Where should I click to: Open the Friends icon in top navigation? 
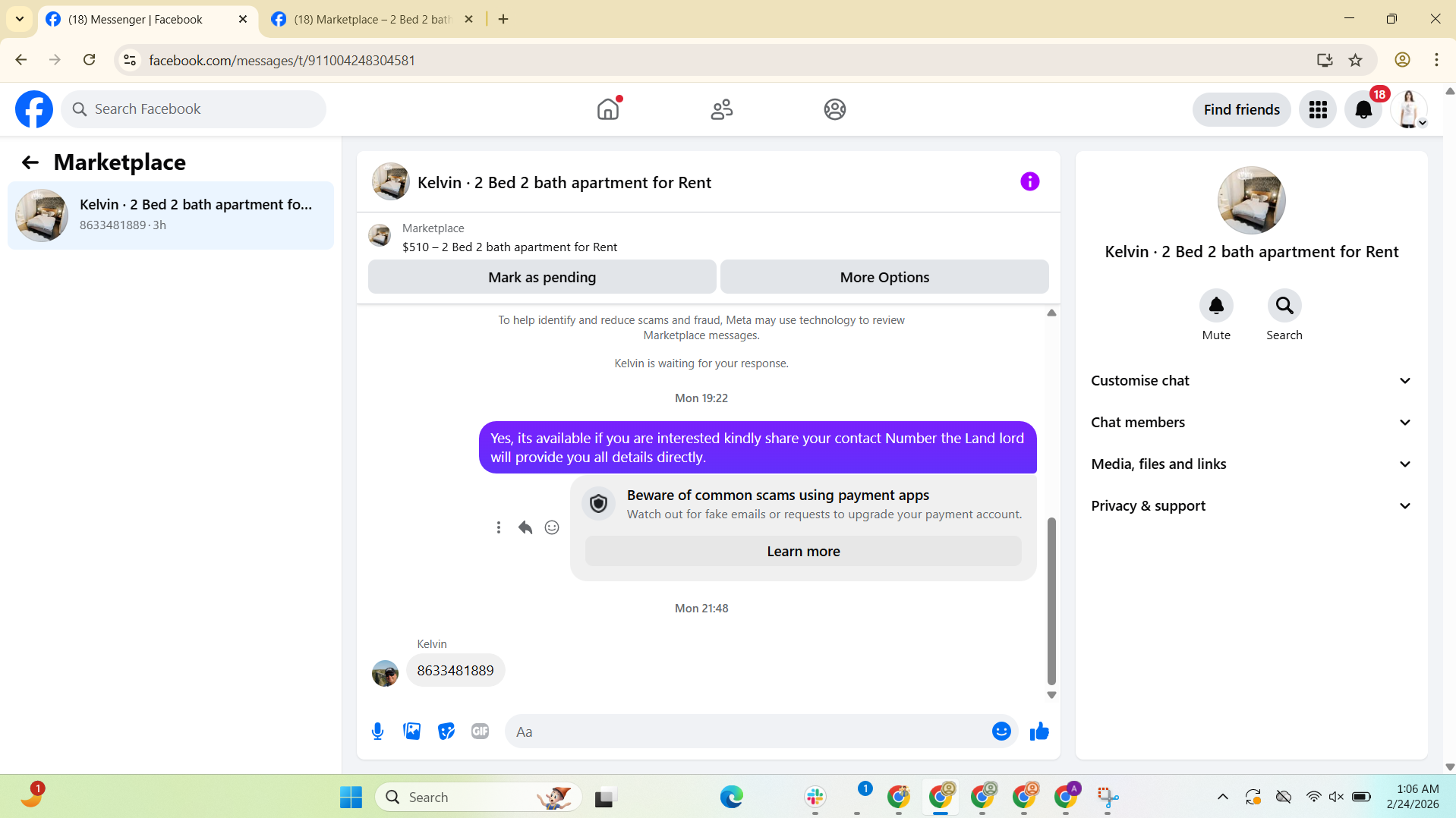(x=721, y=109)
